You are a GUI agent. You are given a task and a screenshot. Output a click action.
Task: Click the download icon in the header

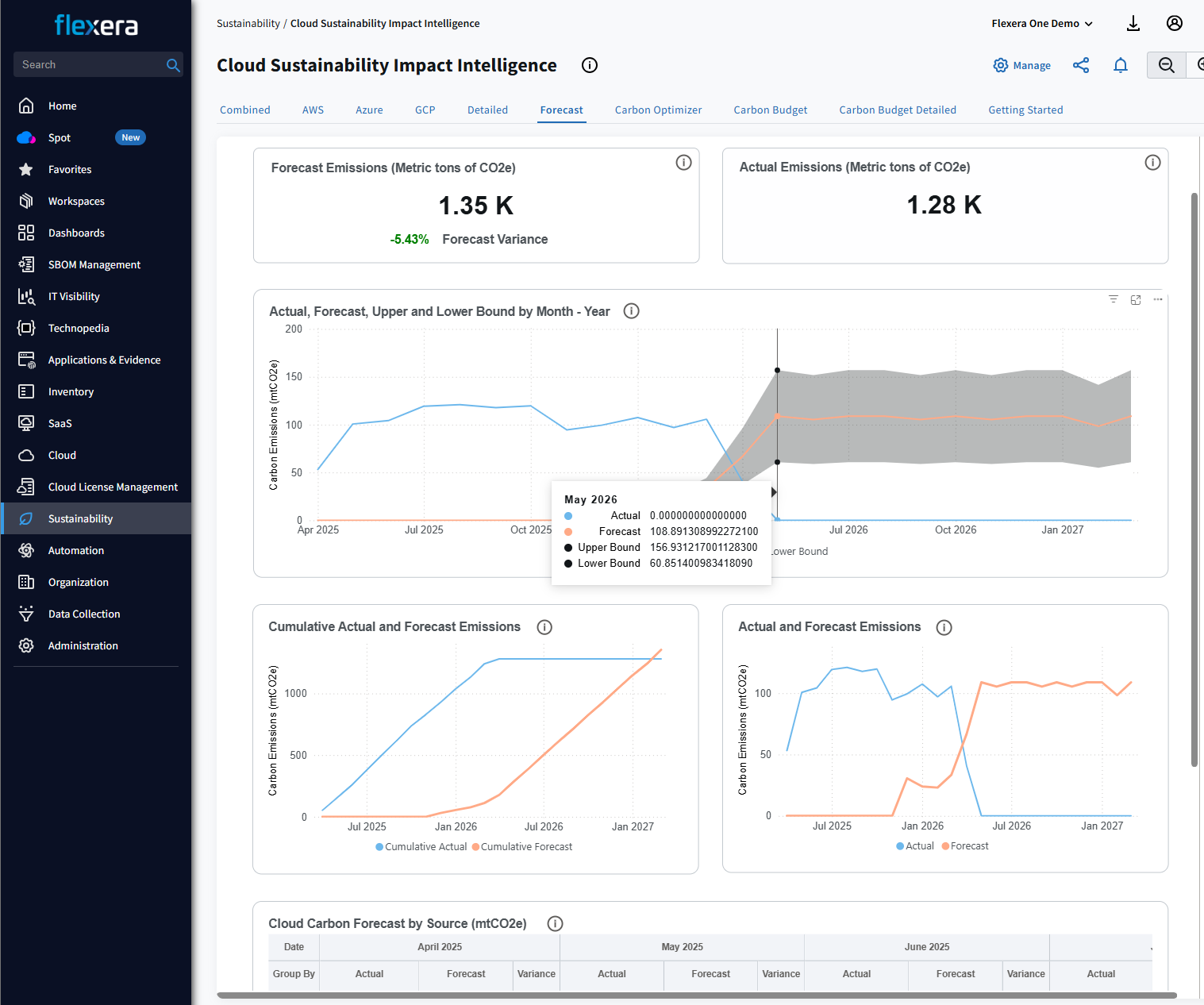(1133, 24)
